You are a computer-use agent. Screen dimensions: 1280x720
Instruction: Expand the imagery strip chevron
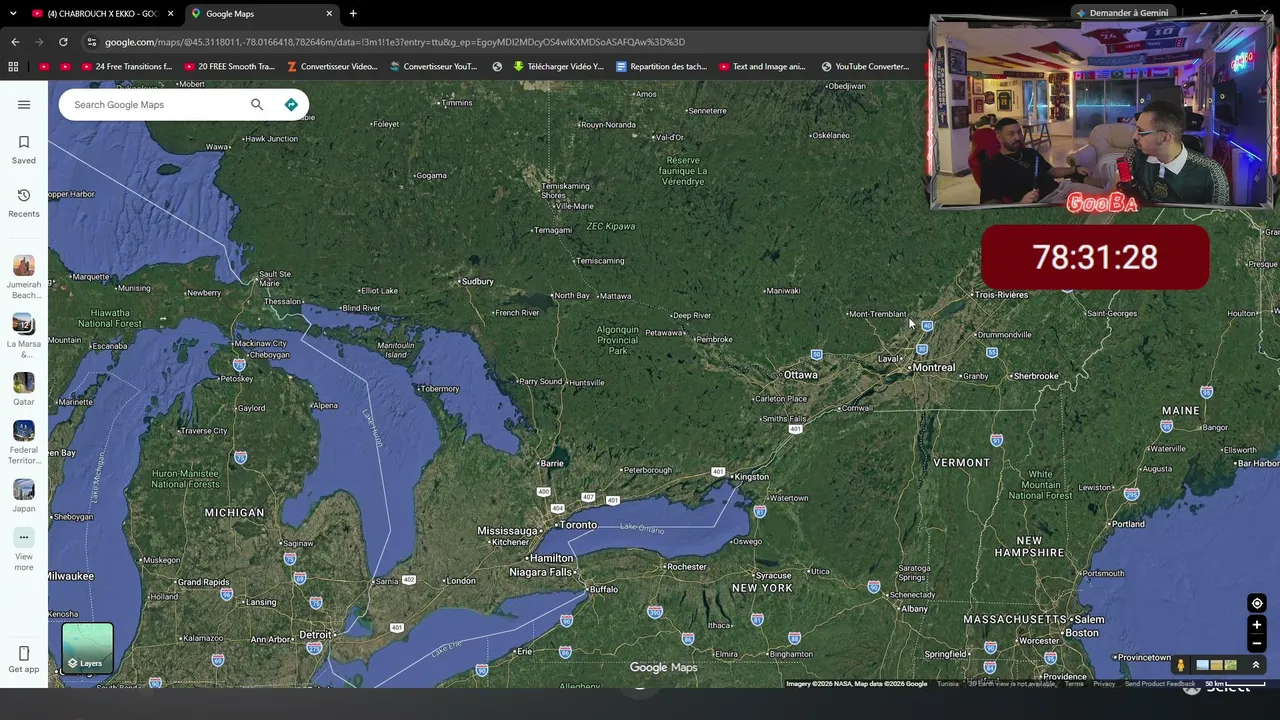[x=1256, y=665]
